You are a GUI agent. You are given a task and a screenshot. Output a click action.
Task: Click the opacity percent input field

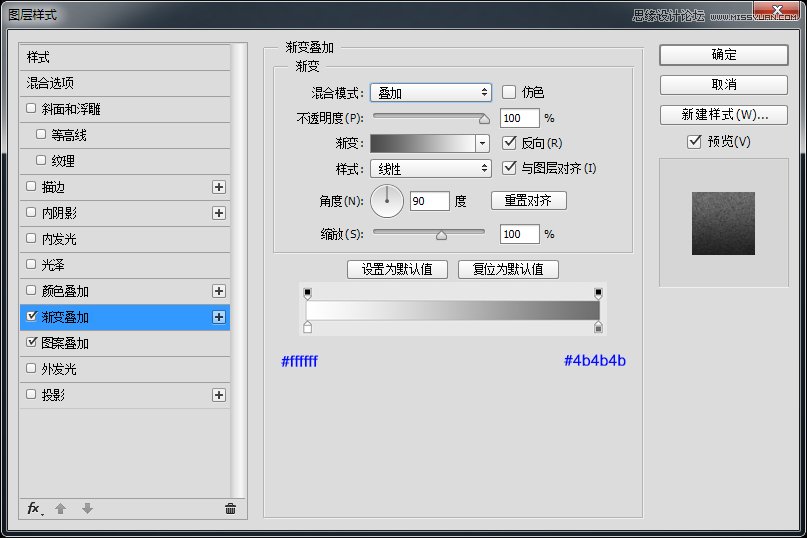coord(519,118)
